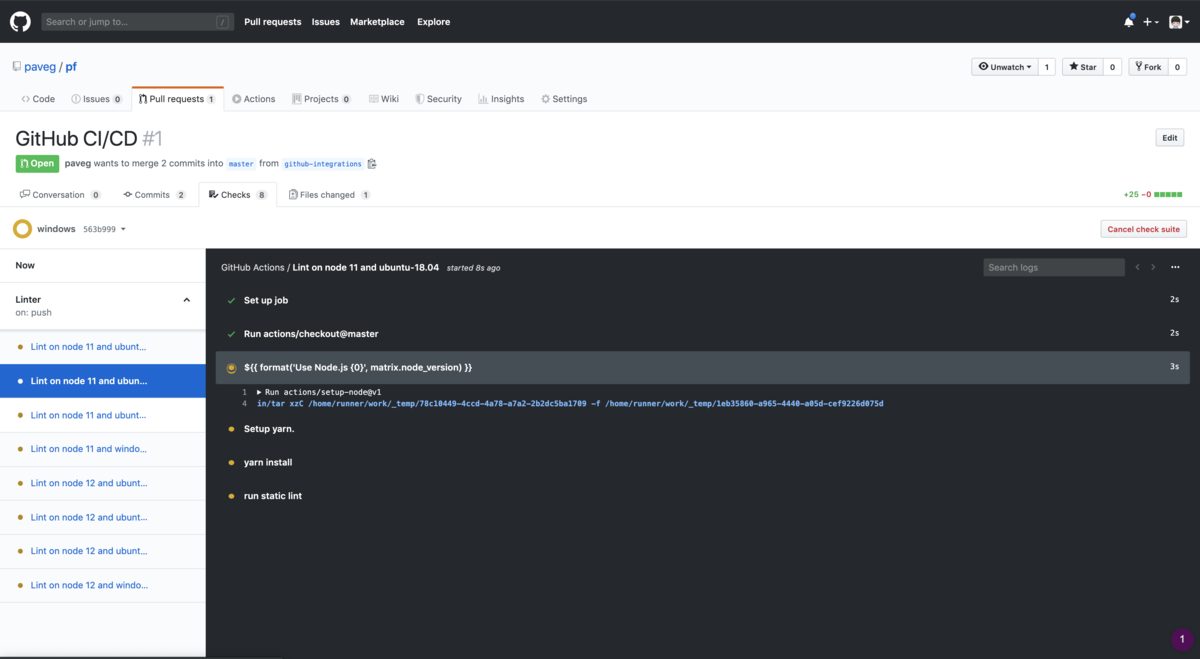Image resolution: width=1200 pixels, height=659 pixels.
Task: Collapse the Linter workflow section
Action: [x=186, y=300]
